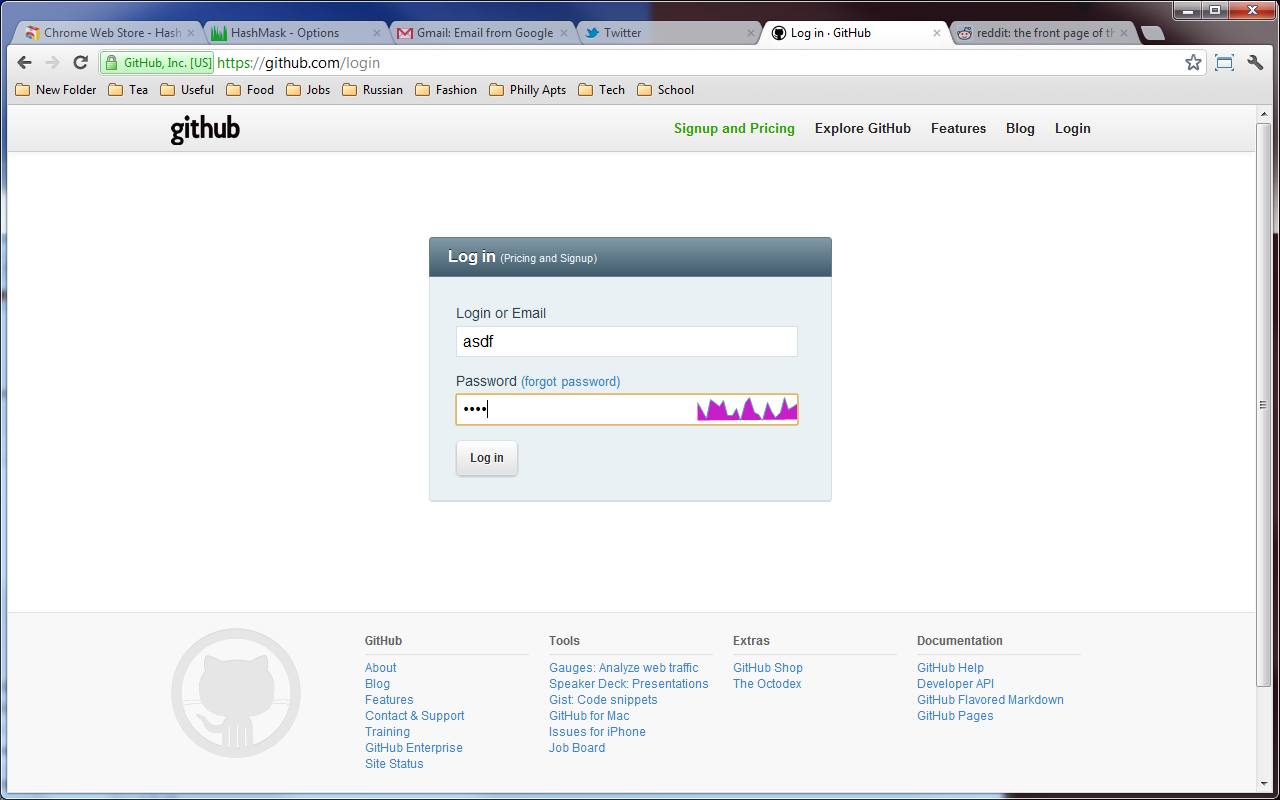Open the New Folder bookmark folder

tap(56, 90)
